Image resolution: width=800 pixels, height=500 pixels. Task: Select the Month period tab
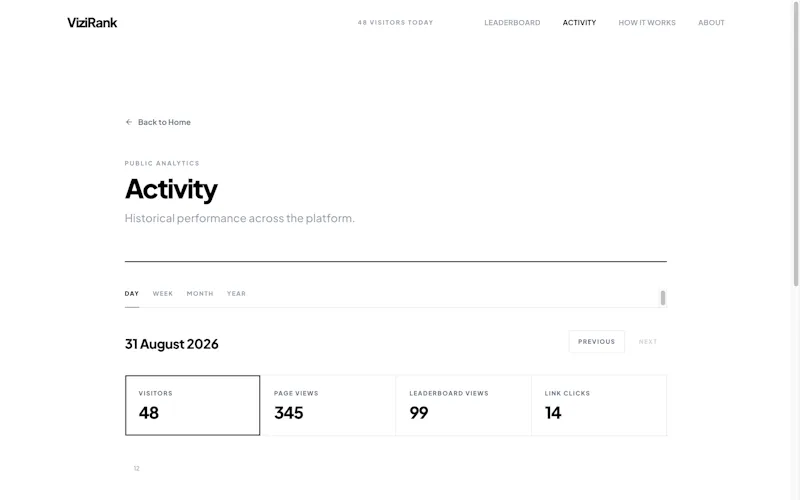200,294
